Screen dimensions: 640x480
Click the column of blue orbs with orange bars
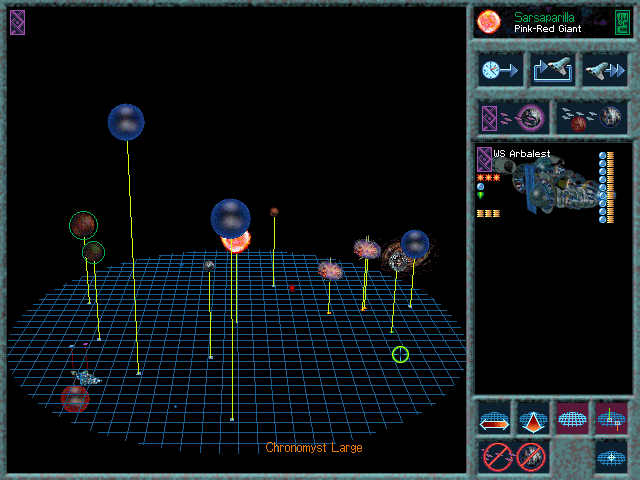607,187
